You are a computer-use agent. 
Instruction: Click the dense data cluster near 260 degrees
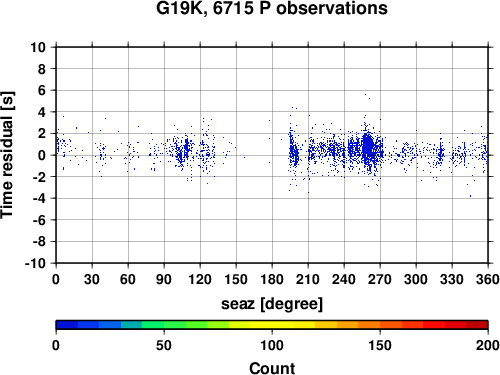368,146
